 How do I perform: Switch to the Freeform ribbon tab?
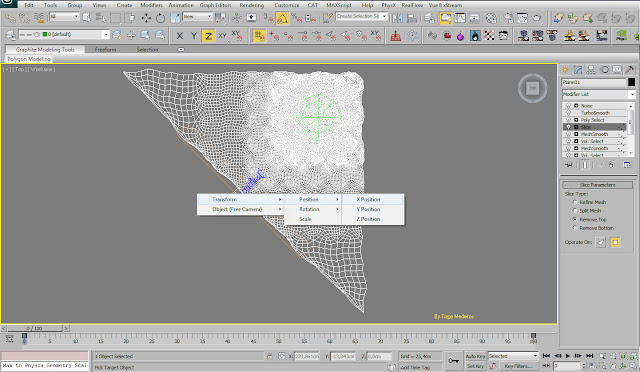coord(105,50)
